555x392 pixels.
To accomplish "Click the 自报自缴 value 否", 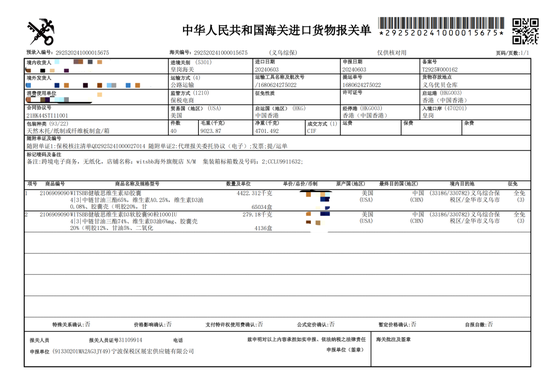I will point(490,324).
